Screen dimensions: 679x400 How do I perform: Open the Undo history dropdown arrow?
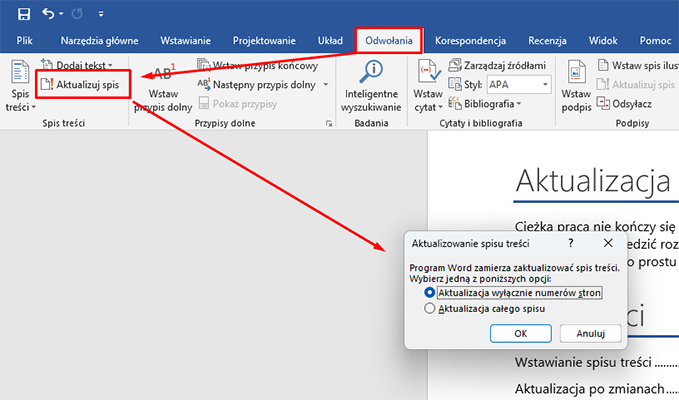(x=61, y=14)
